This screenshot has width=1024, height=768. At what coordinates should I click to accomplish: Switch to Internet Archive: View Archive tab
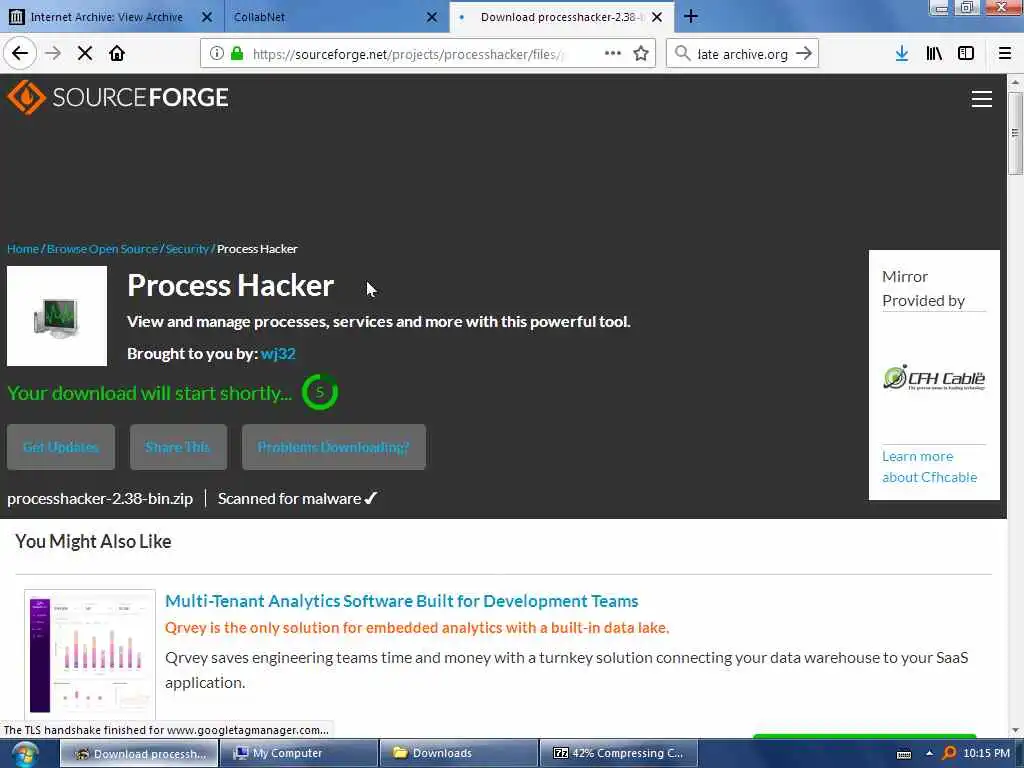(106, 17)
